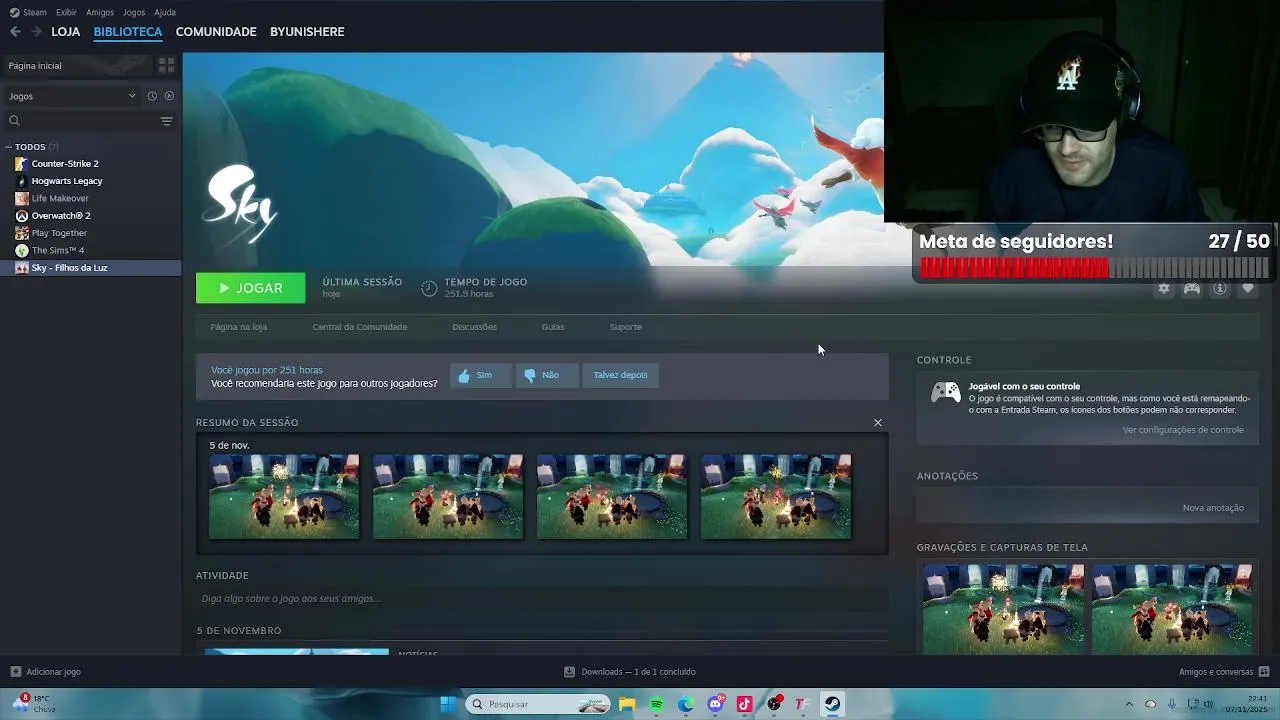Click the library search magnifier icon
The height and width of the screenshot is (720, 1280).
tap(14, 121)
